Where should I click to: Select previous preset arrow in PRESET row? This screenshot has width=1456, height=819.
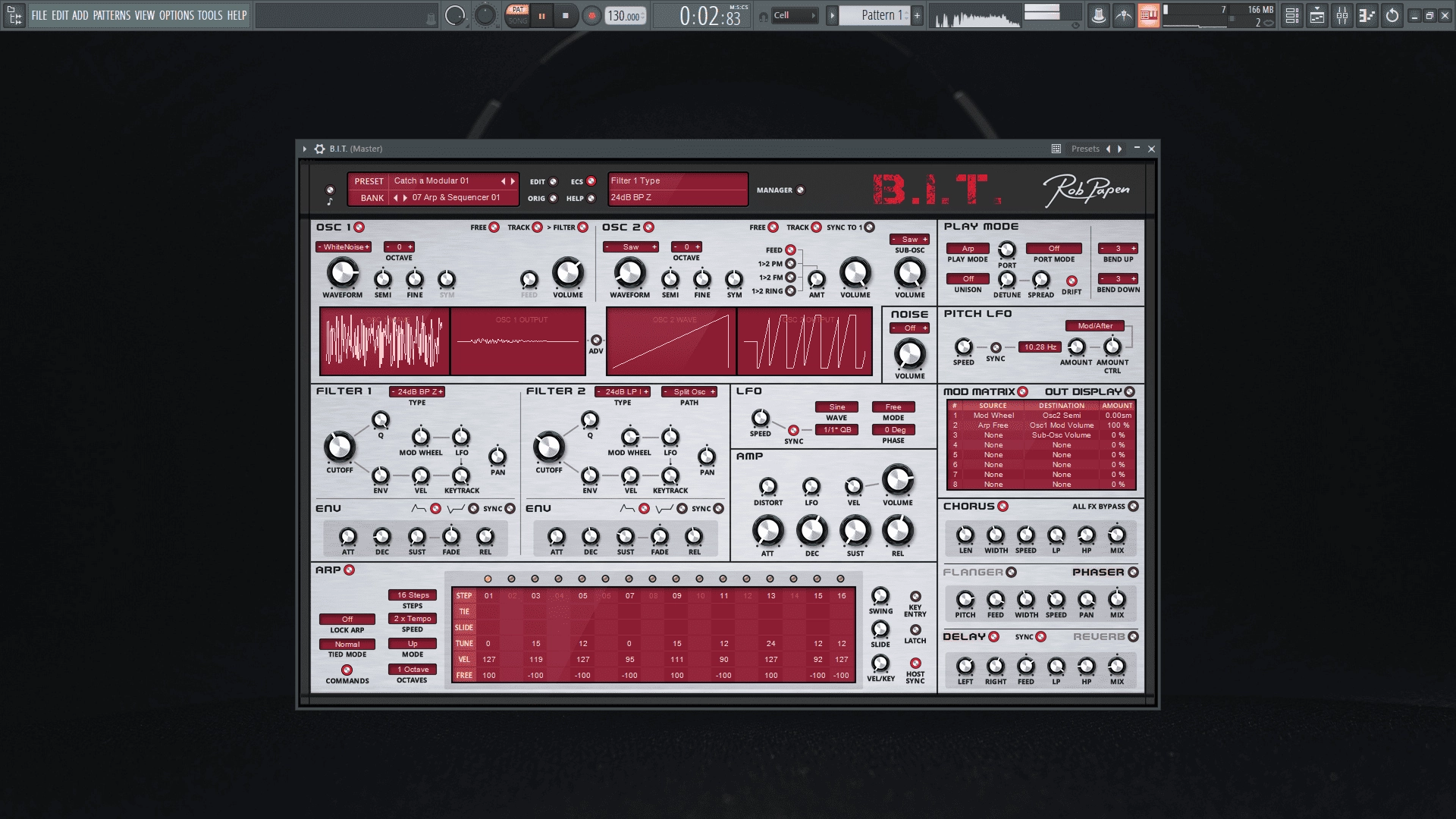[503, 181]
